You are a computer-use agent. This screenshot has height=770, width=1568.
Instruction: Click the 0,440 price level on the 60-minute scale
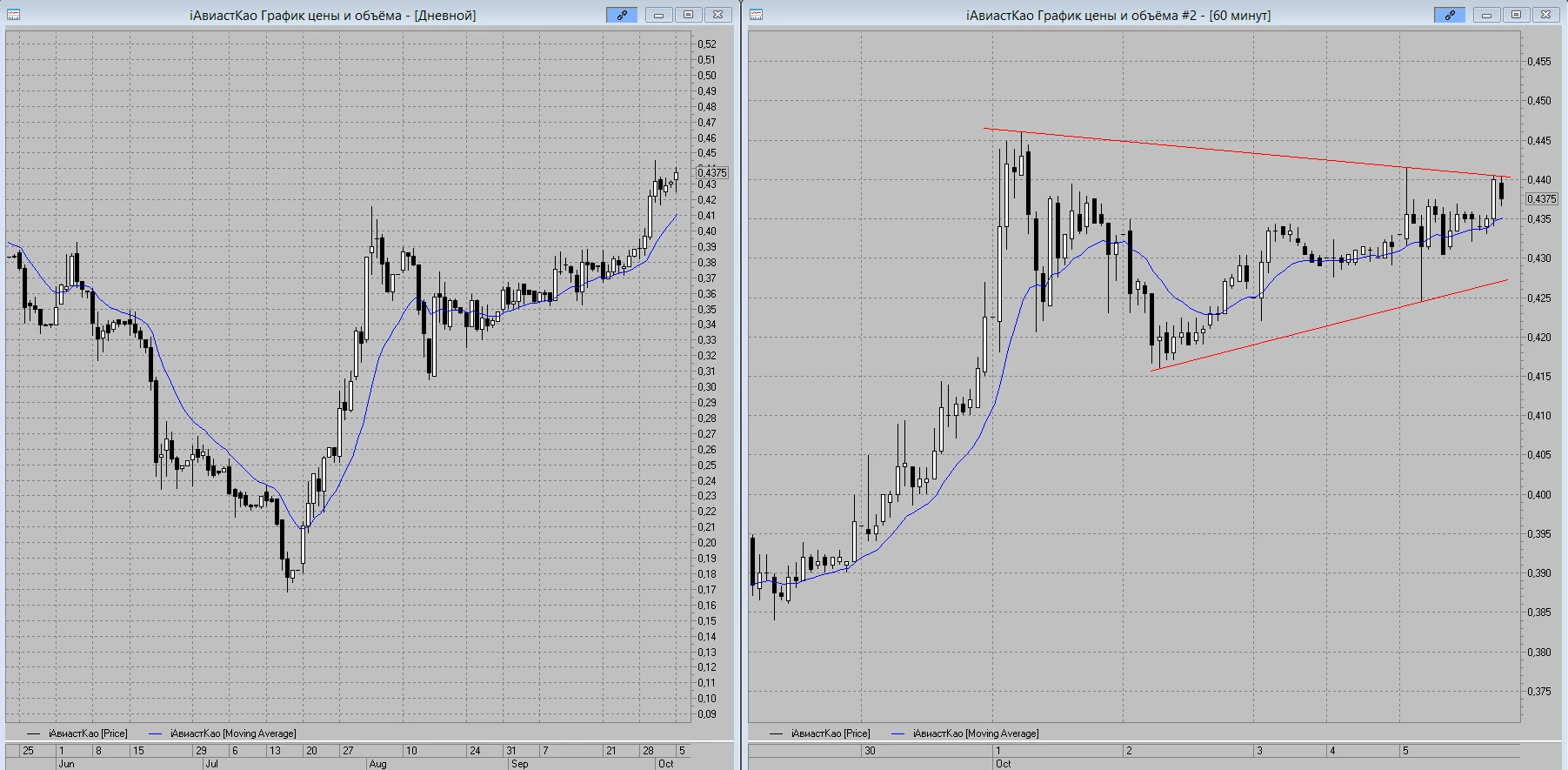pyautogui.click(x=1539, y=180)
